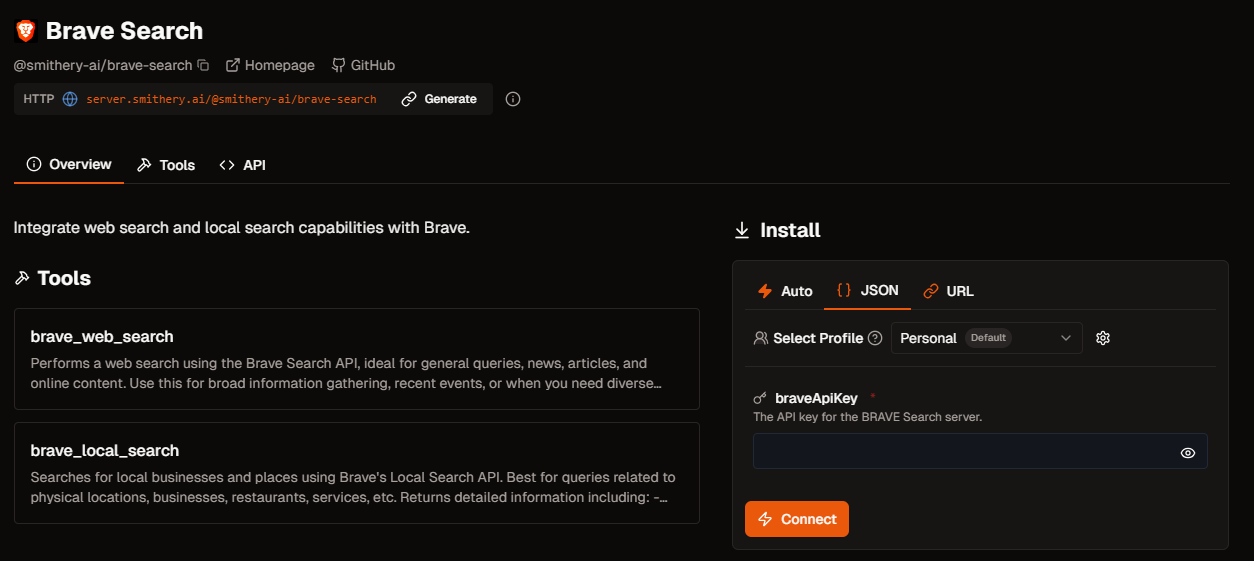The image size is (1254, 561).
Task: Click the Generate button
Action: [439, 99]
